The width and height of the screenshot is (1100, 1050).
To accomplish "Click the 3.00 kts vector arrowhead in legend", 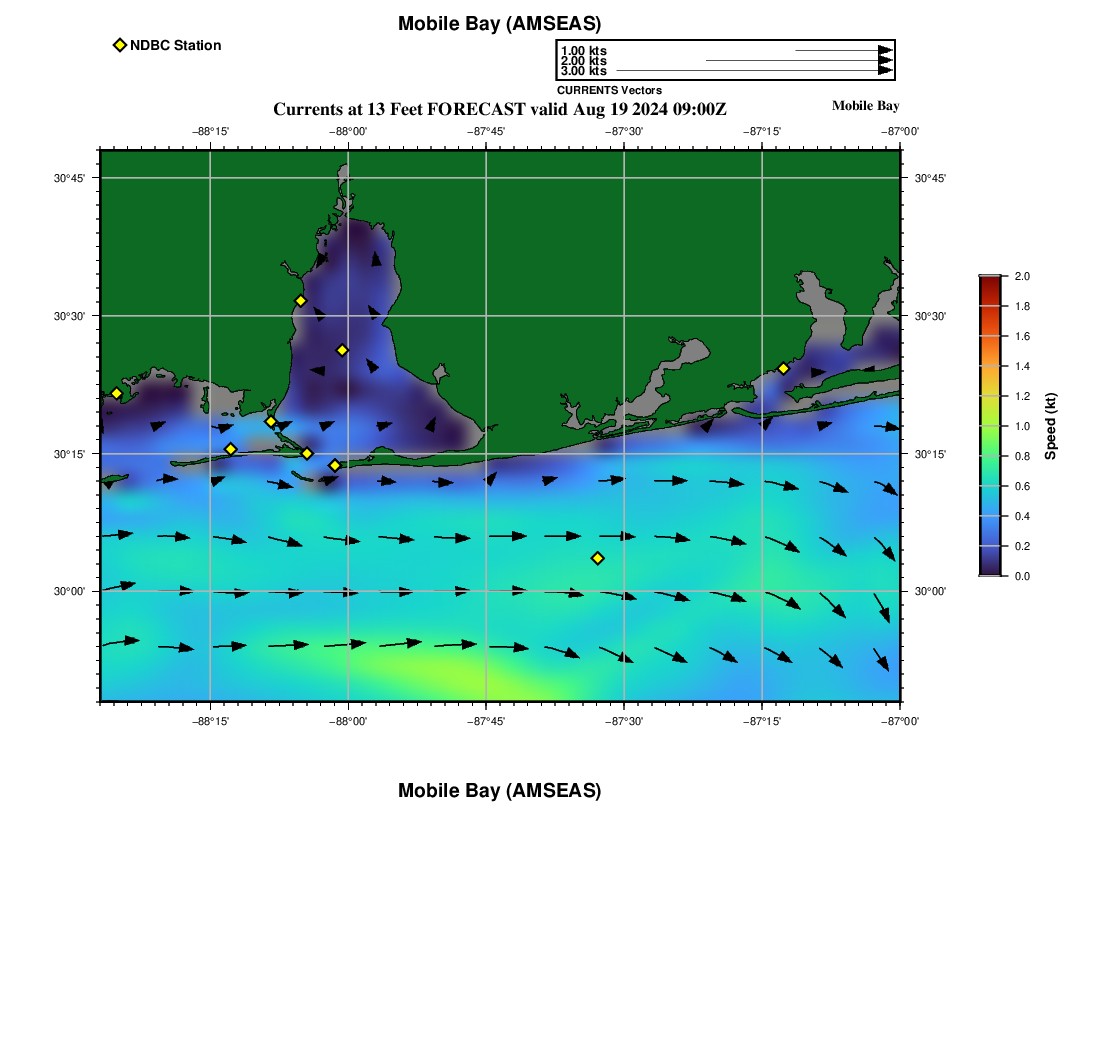I will pyautogui.click(x=885, y=71).
